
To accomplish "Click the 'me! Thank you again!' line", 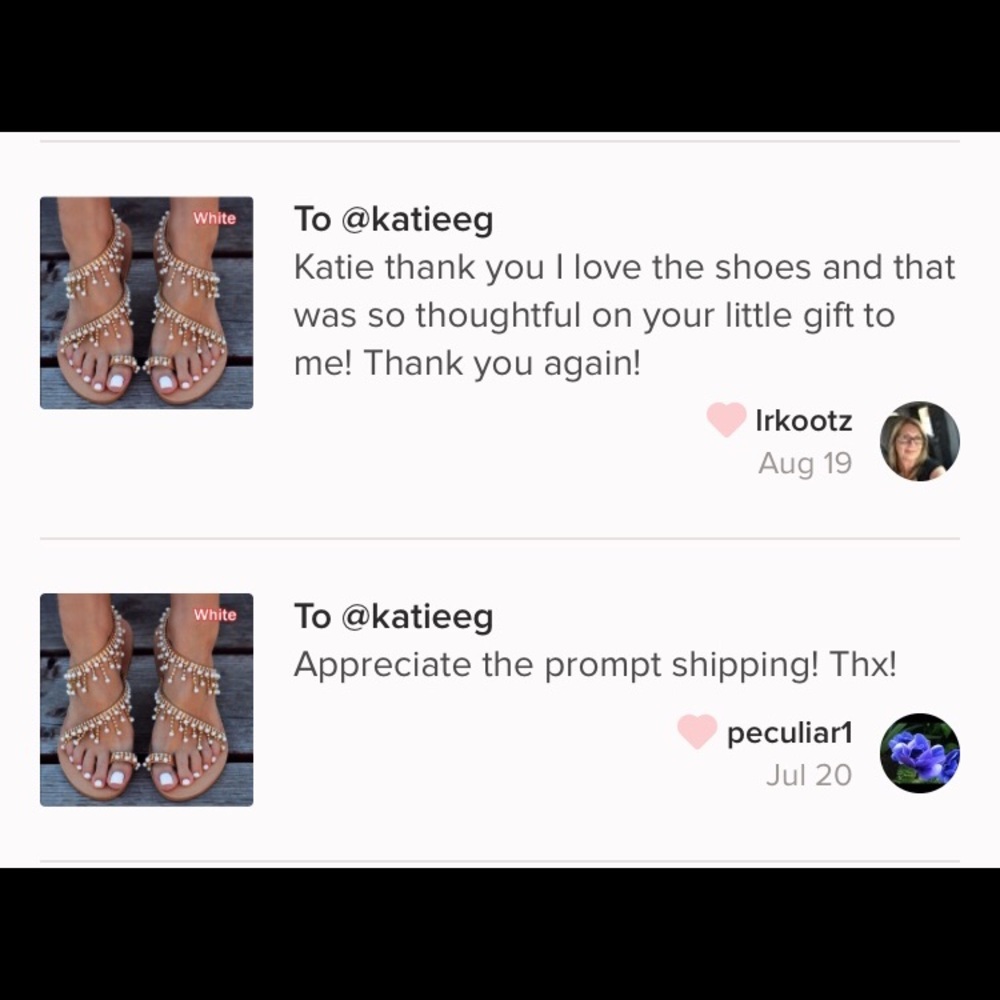I will (x=467, y=364).
